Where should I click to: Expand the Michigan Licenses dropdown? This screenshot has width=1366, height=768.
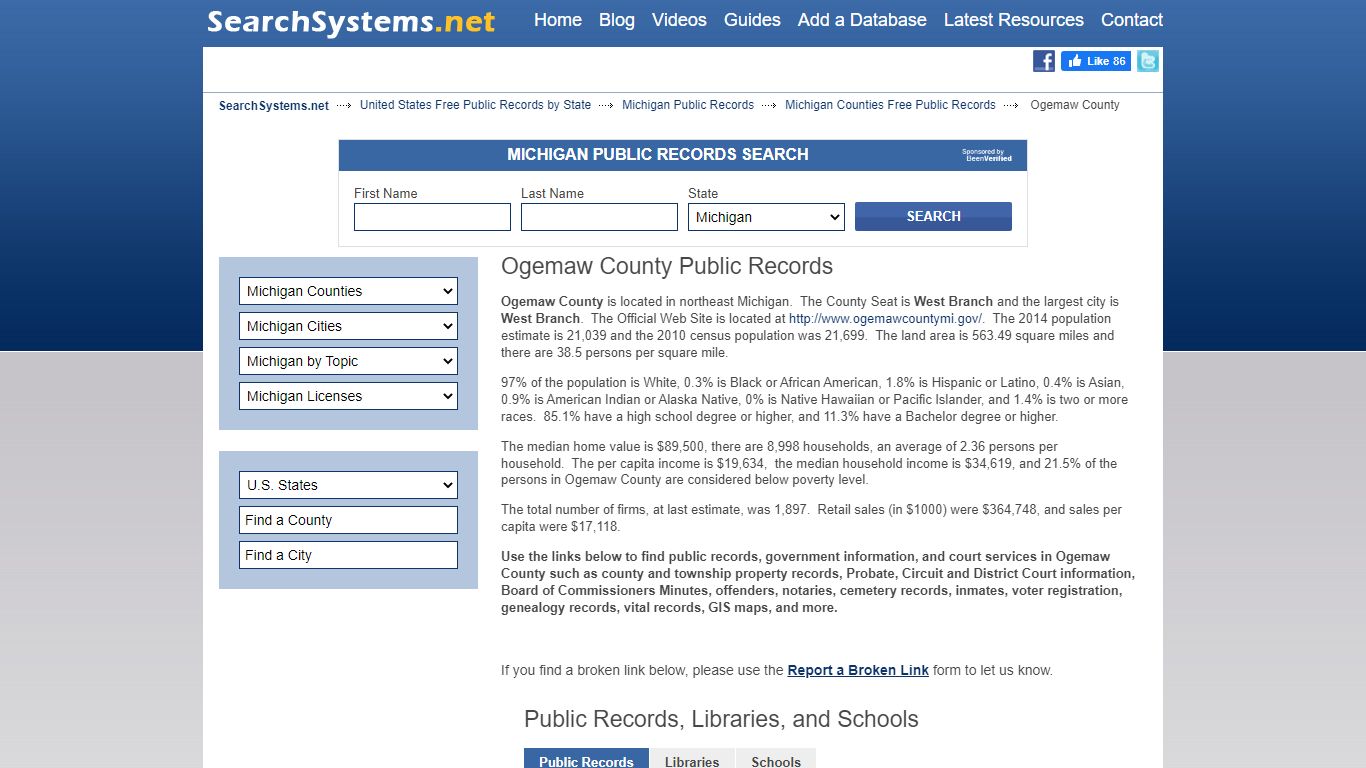click(348, 396)
